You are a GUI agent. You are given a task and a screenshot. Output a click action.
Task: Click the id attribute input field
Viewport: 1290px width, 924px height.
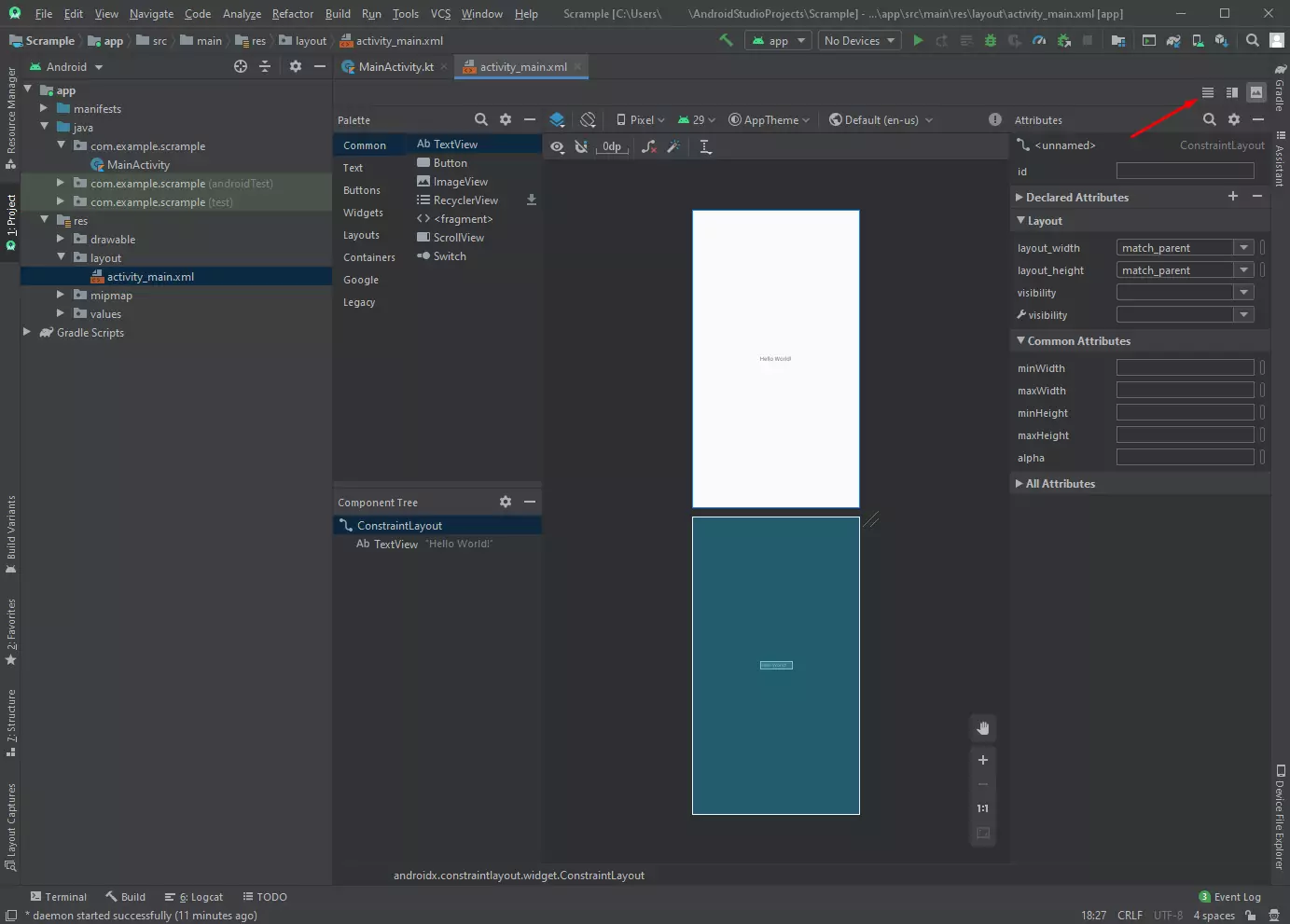(1185, 171)
